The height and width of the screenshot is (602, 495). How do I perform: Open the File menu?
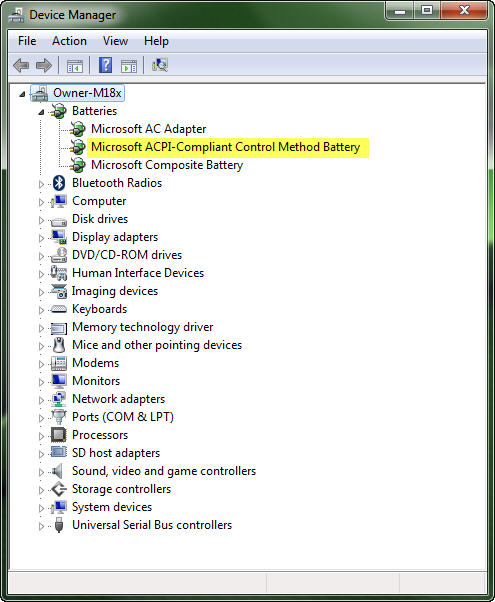click(x=27, y=41)
